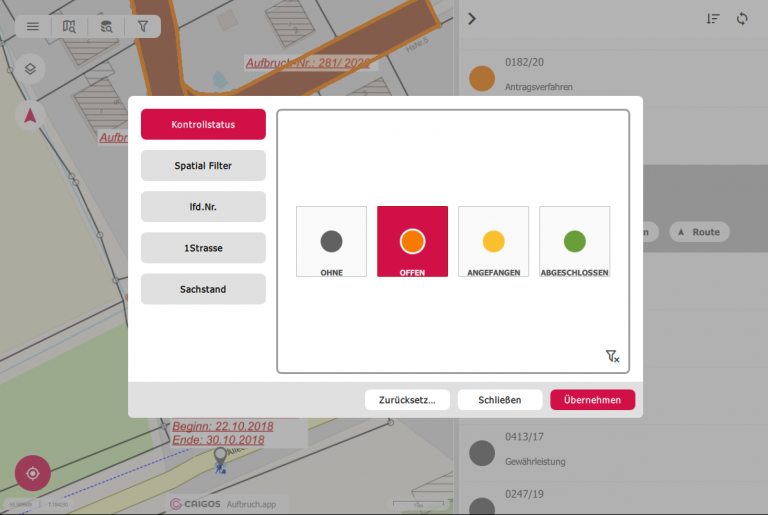Apply filter with Übernehmen button

point(593,400)
